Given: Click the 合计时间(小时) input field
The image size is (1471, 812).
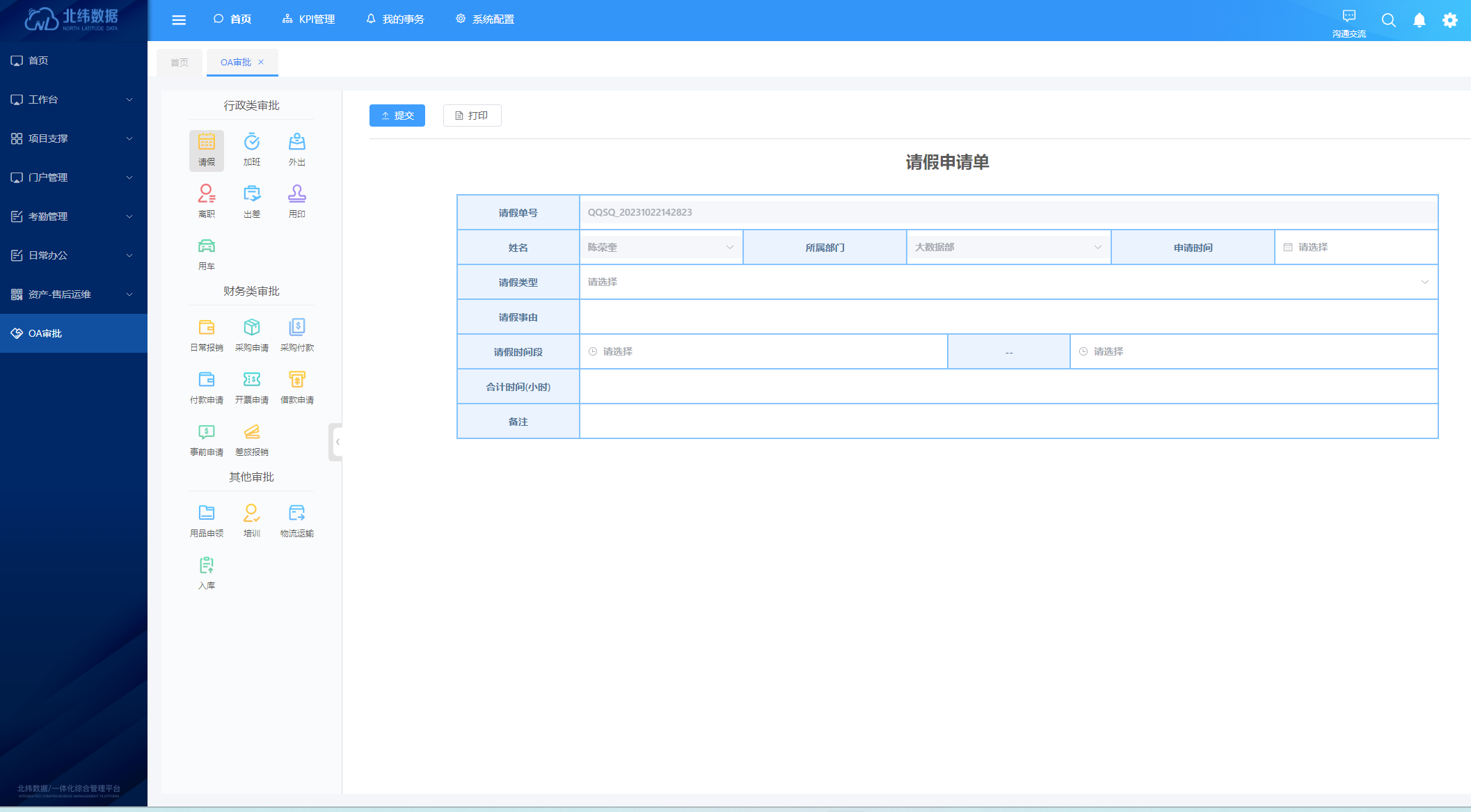Looking at the screenshot, I should coord(1008,386).
